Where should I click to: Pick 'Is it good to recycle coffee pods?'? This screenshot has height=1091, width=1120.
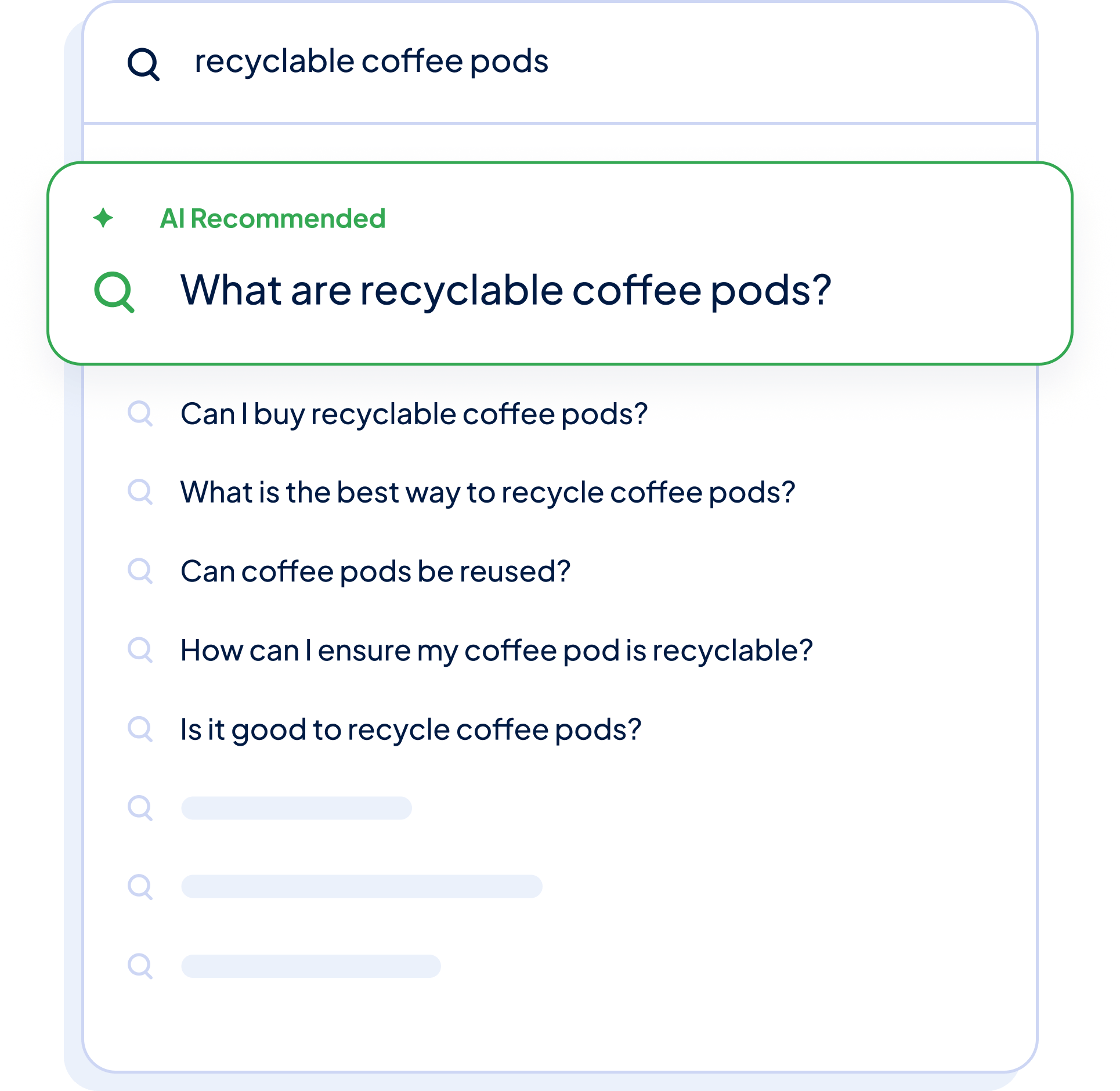tap(411, 729)
